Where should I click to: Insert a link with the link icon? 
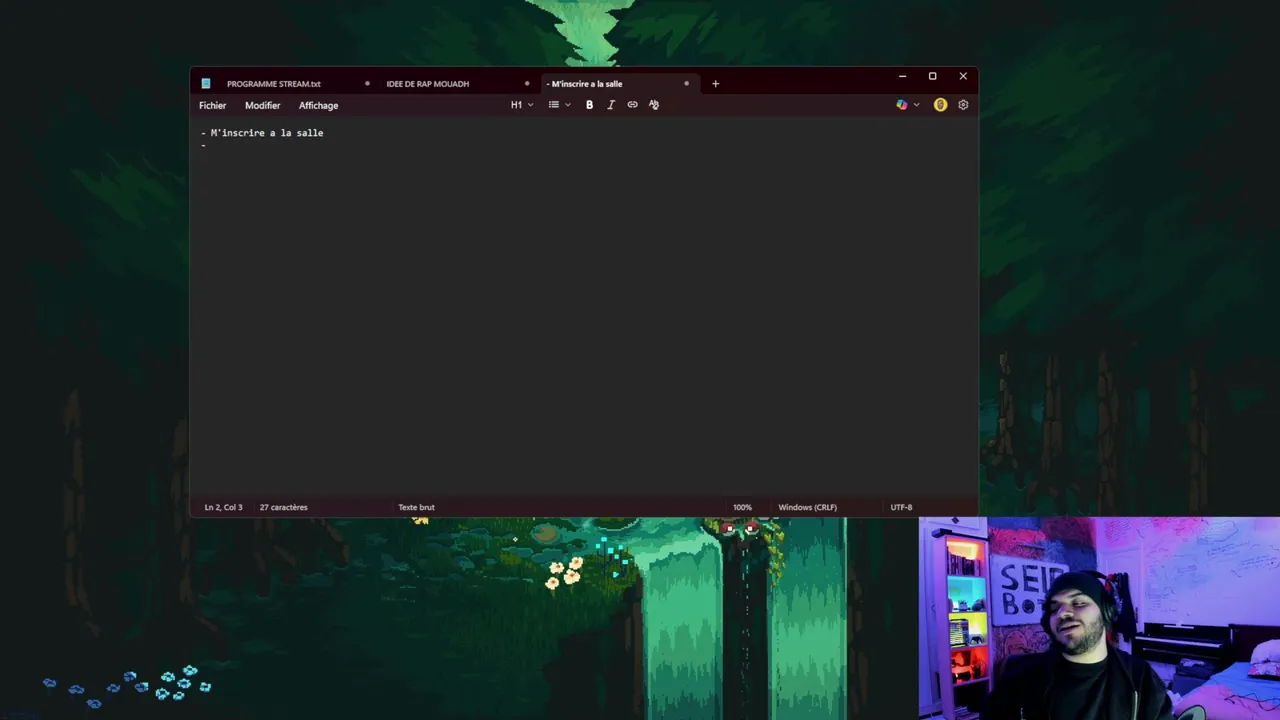click(x=632, y=105)
